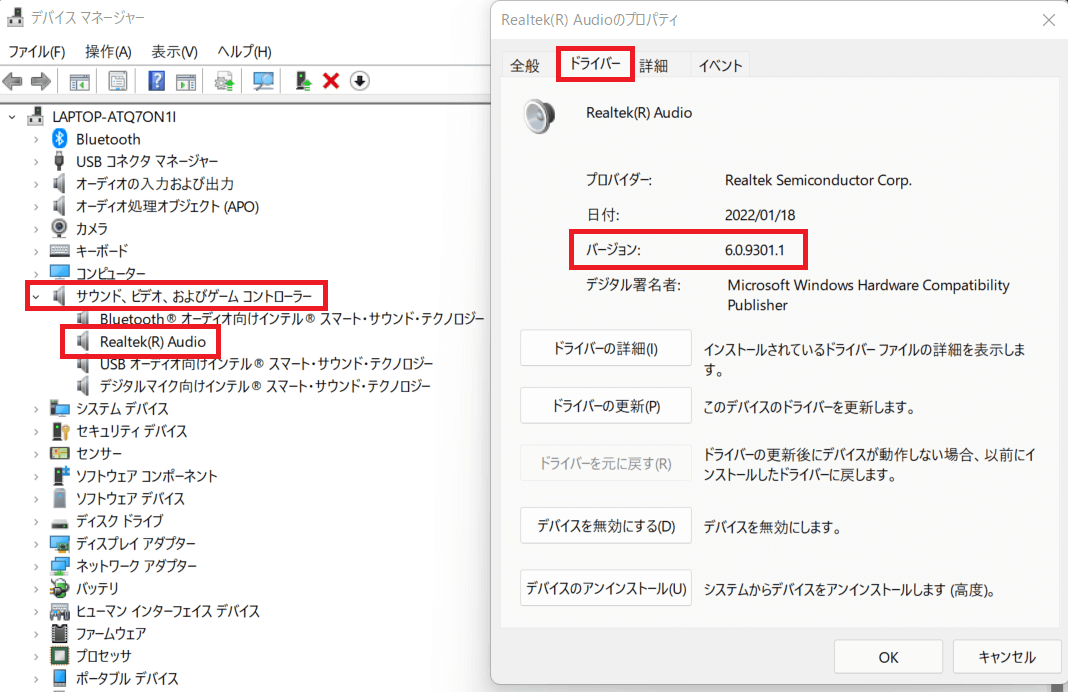Click the USB connector manager icon
This screenshot has height=692, width=1068.
tap(60, 161)
